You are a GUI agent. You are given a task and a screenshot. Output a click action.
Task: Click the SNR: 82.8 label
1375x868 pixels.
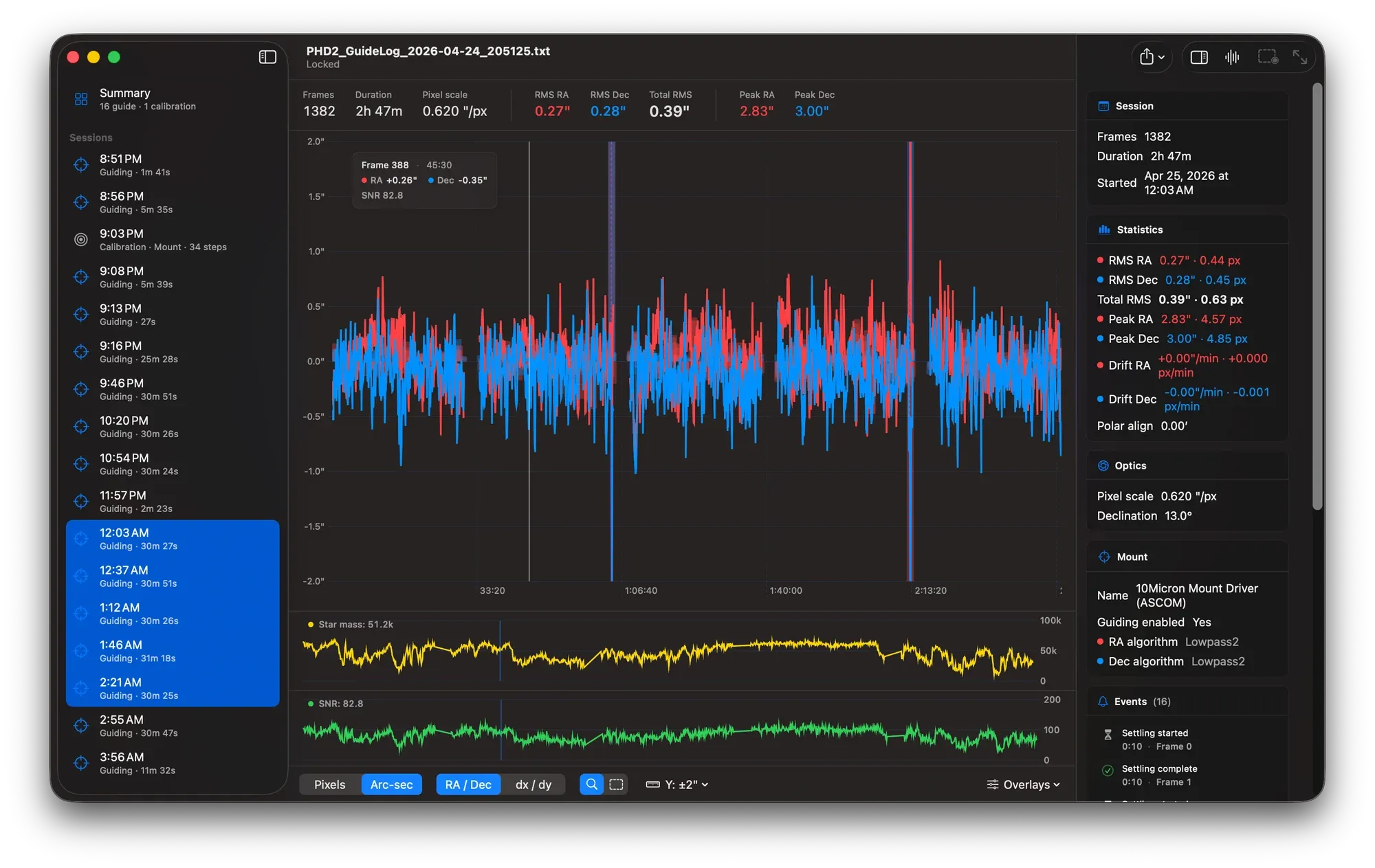(x=340, y=704)
